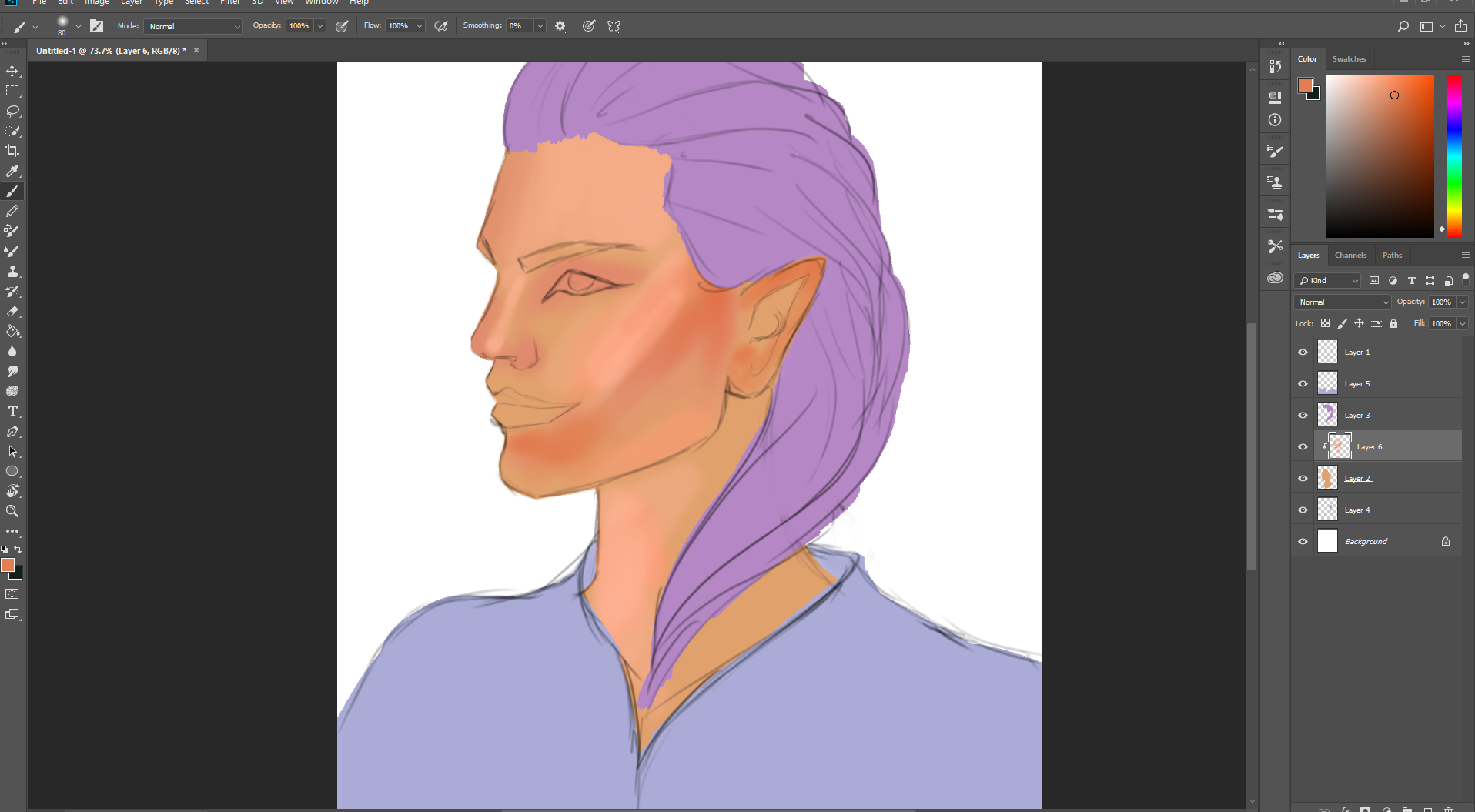Open the brush preset picker arrow
The image size is (1475, 812).
click(78, 26)
